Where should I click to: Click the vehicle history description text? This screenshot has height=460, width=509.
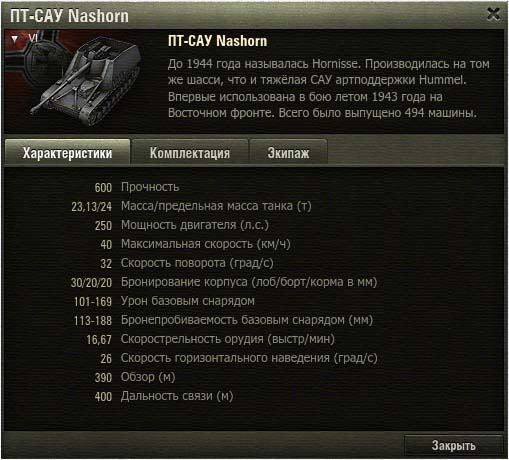[x=328, y=88]
